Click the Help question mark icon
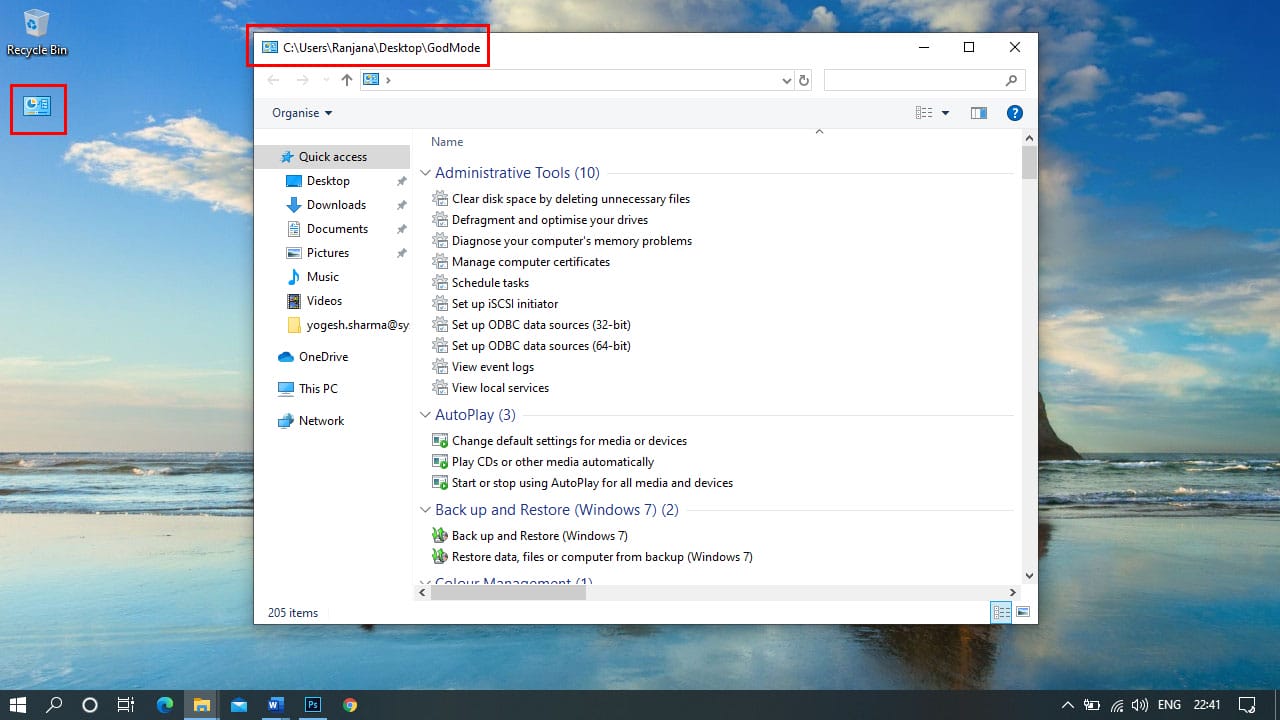The width and height of the screenshot is (1280, 720). (x=1014, y=113)
